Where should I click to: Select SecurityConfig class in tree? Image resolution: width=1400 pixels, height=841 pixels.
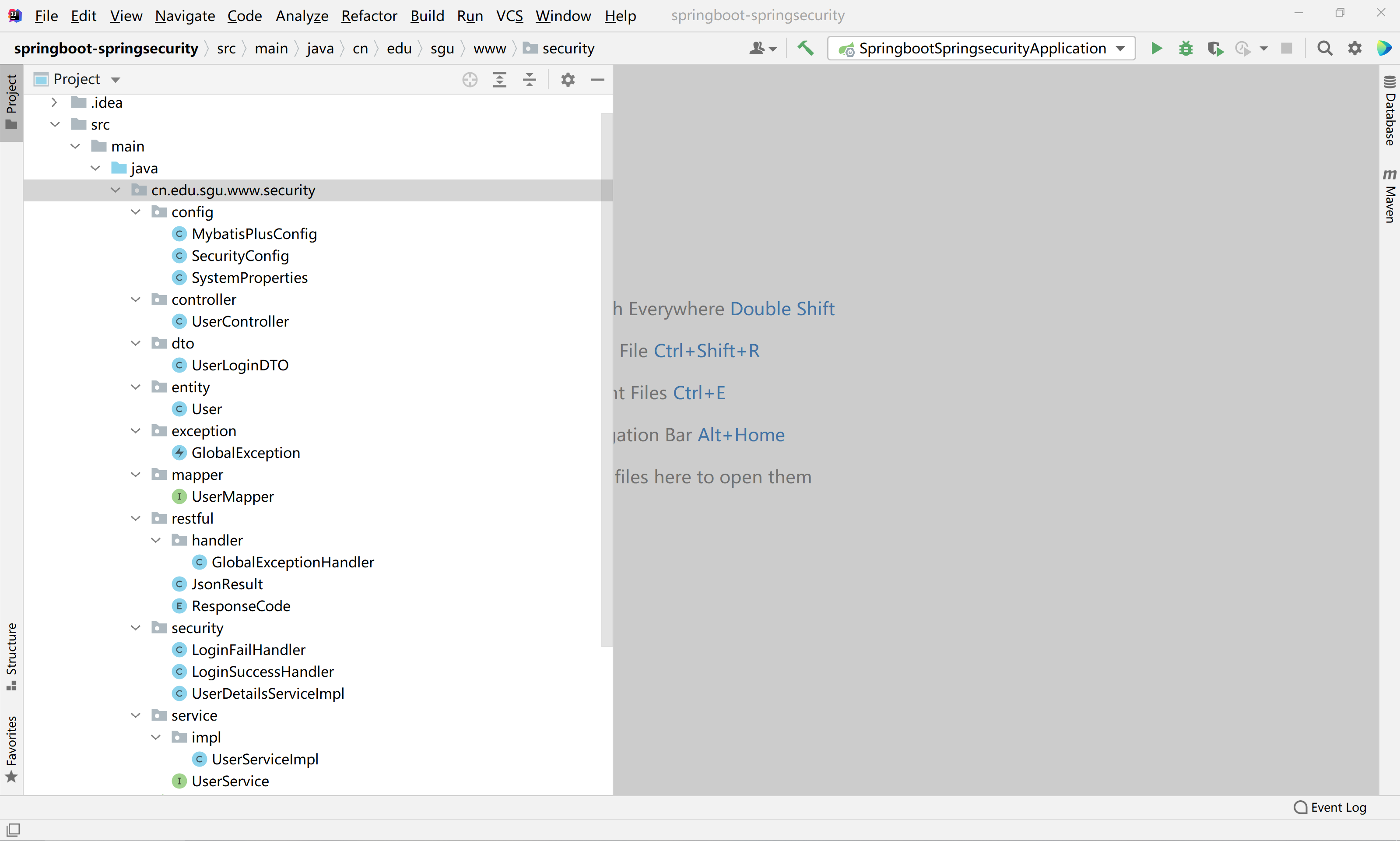coord(240,256)
